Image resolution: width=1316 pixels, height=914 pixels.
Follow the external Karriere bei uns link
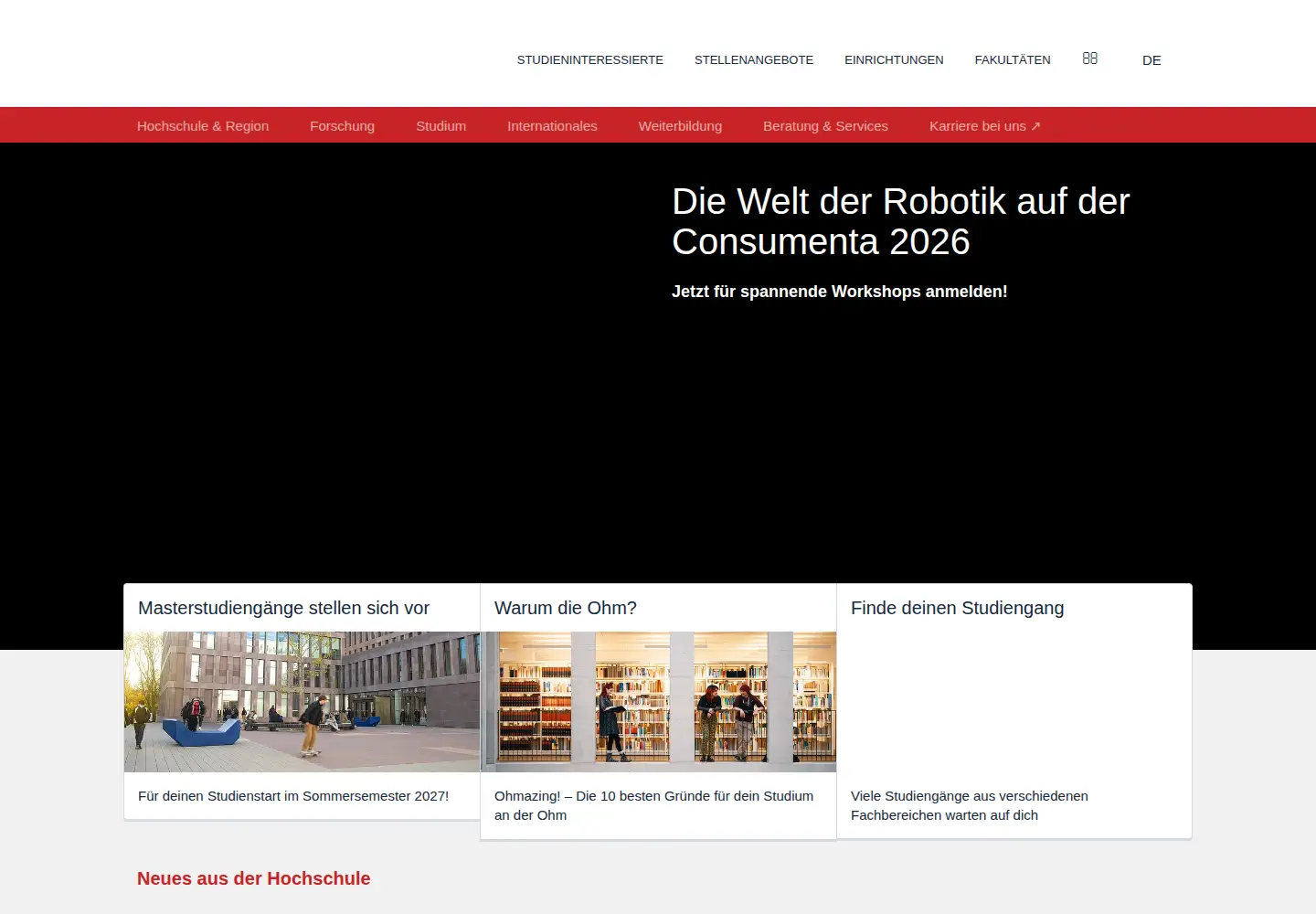[x=985, y=126]
